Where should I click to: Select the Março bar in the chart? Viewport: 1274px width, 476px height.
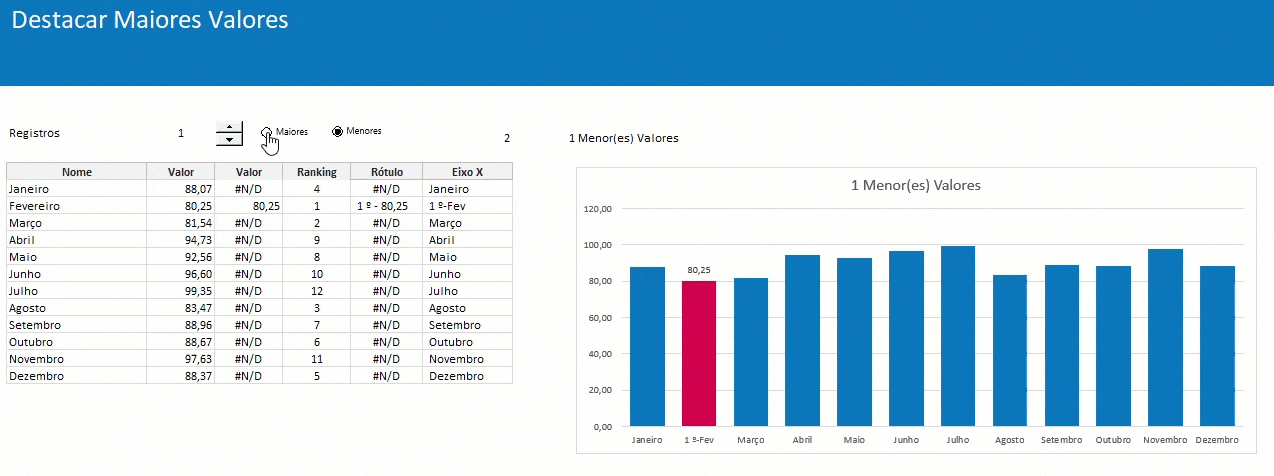click(751, 352)
